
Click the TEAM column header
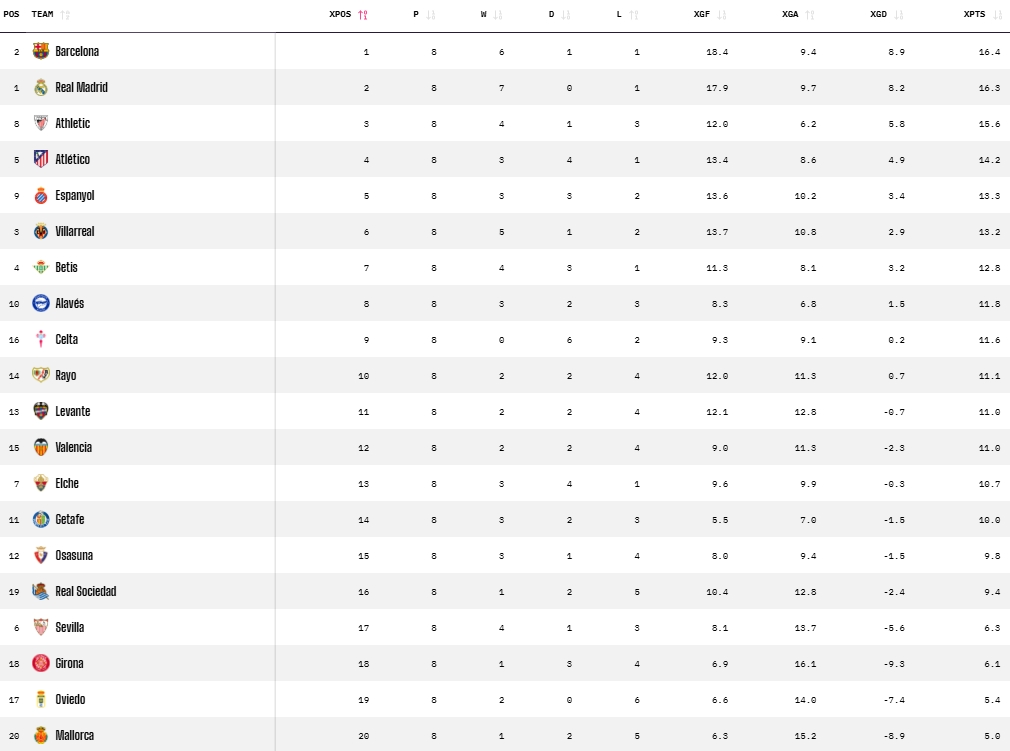42,14
